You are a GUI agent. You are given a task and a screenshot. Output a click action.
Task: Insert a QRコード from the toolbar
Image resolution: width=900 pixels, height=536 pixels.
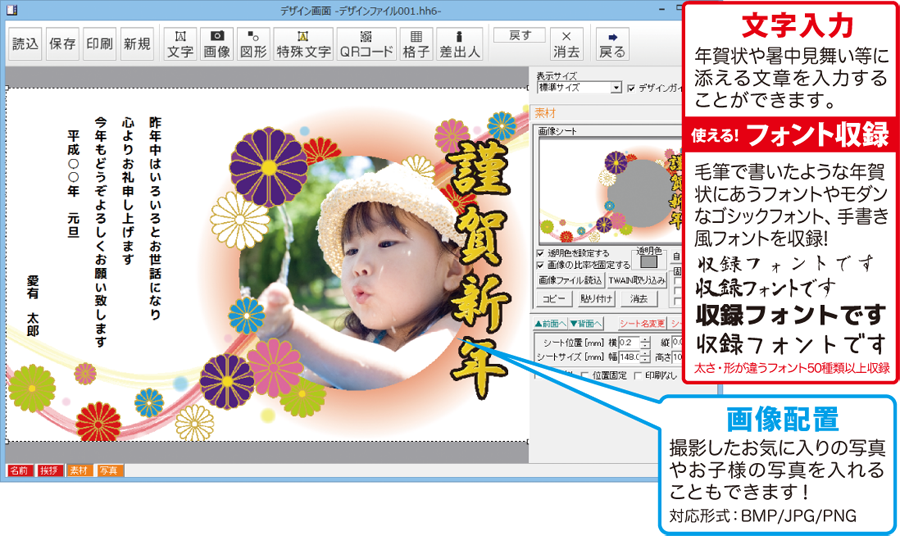point(364,43)
